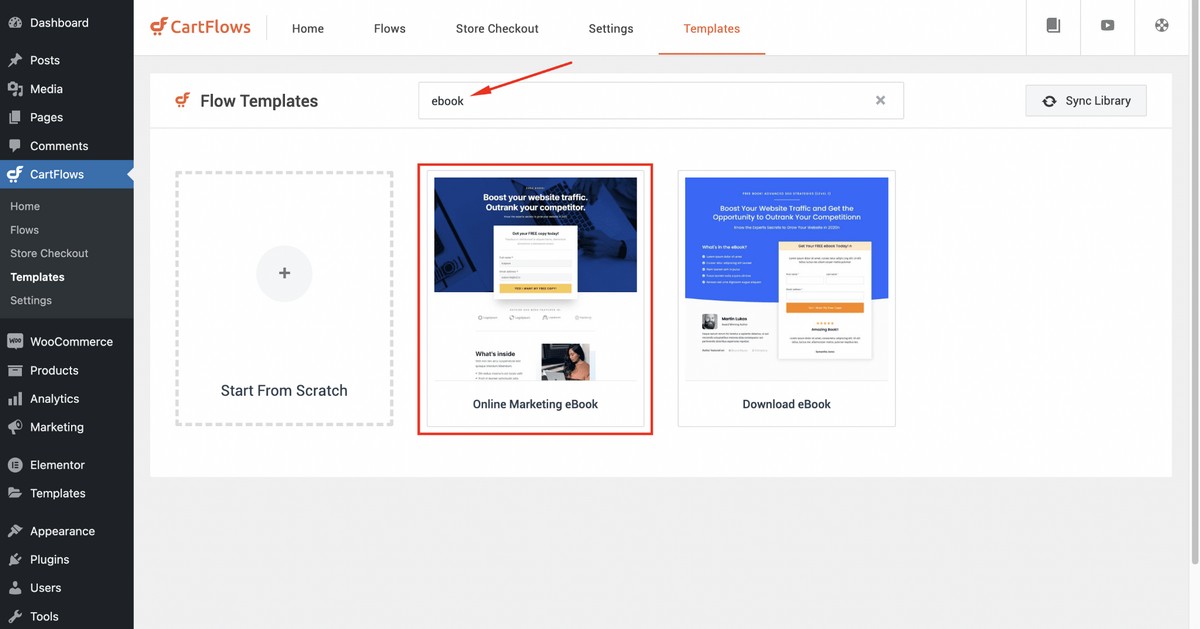
Task: Click the CartFlows sidebar menu icon
Action: [15, 174]
